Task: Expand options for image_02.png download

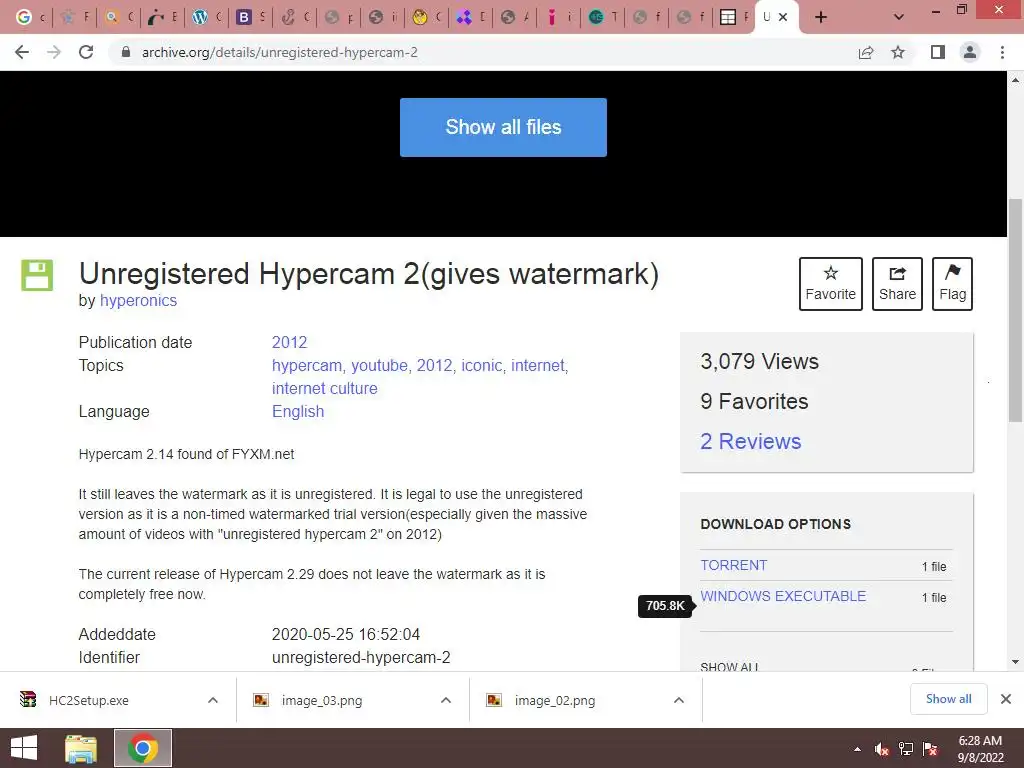Action: 679,700
